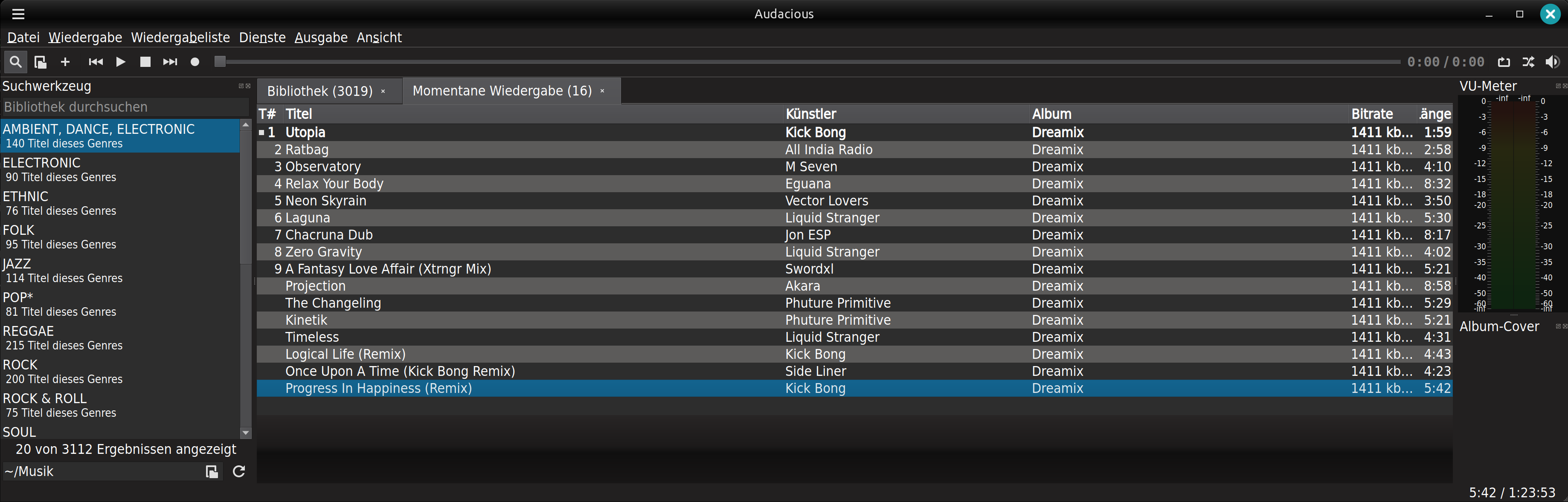This screenshot has width=1568, height=502.
Task: Click the playback seek slider handle
Action: pyautogui.click(x=221, y=62)
